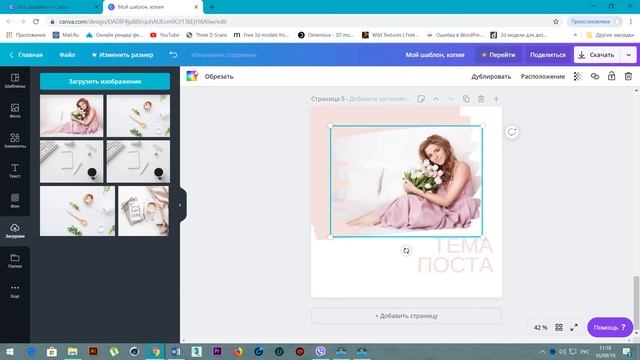Viewport: 640px width, 360px height.
Task: Click the image effects color icon
Action: (x=192, y=76)
